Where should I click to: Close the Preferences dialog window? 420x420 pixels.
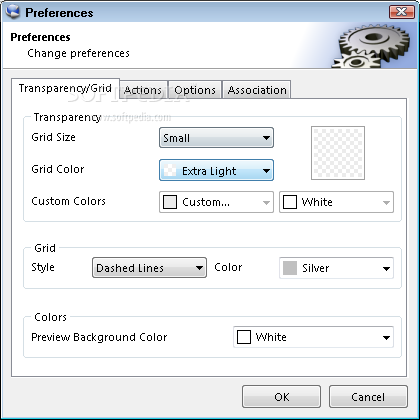pyautogui.click(x=402, y=12)
